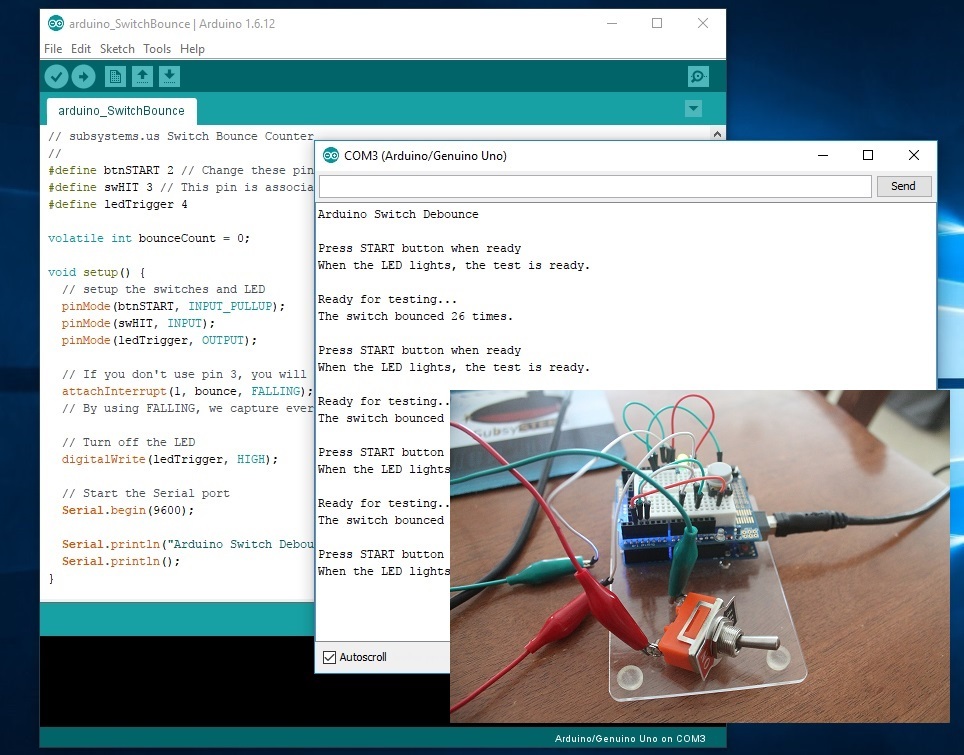Save sketch using the down-arrow icon
The height and width of the screenshot is (755, 964).
tap(170, 77)
